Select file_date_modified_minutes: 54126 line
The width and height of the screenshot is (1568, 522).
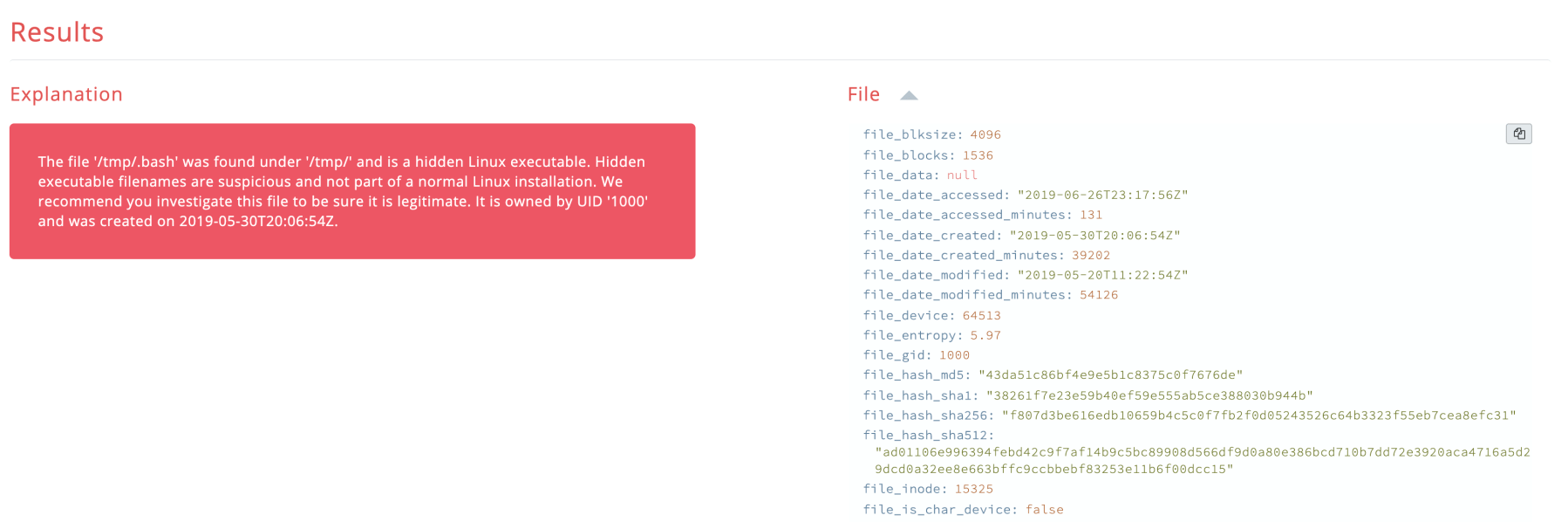[991, 295]
